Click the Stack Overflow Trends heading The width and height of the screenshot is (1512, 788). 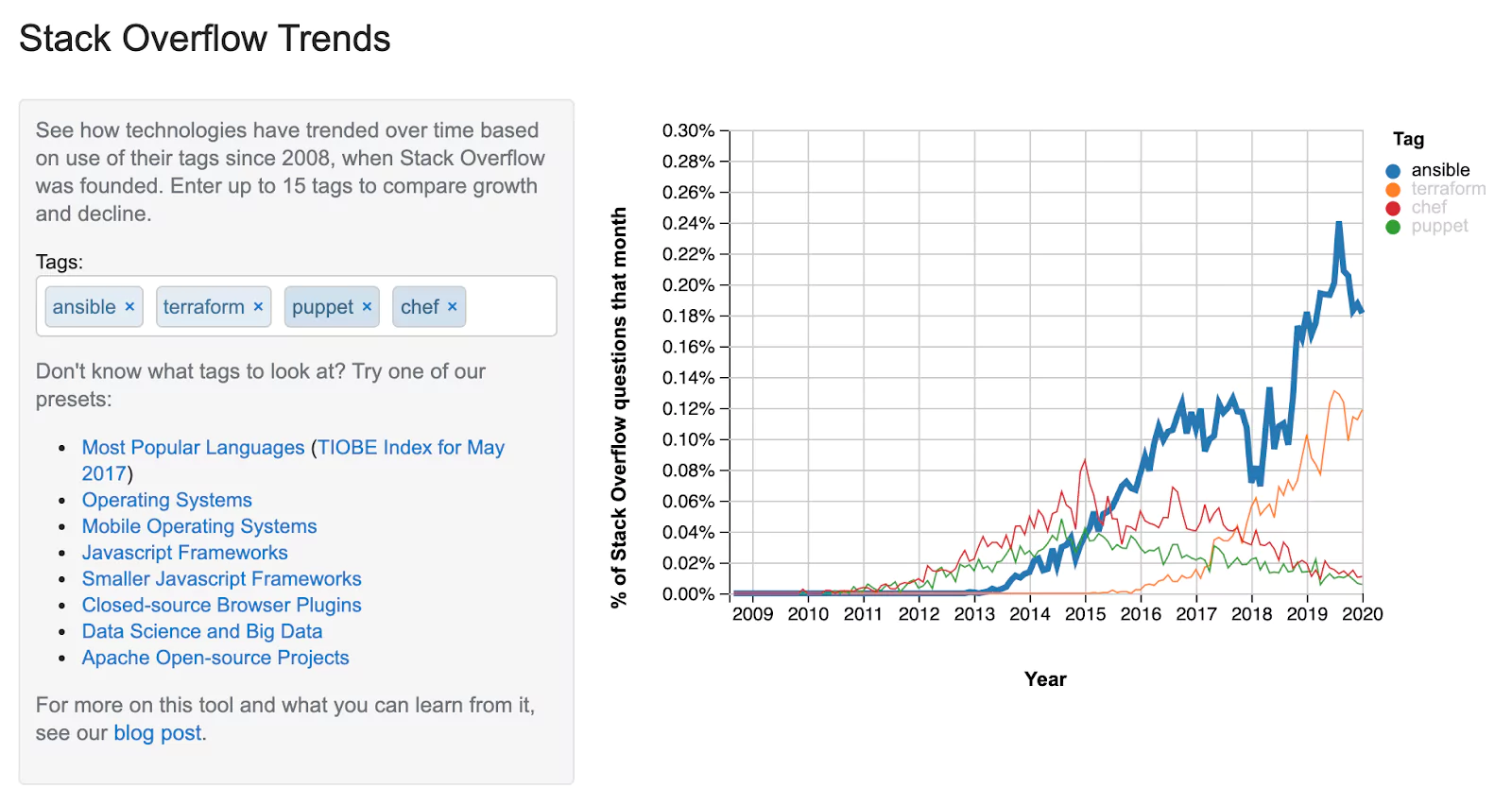[x=205, y=39]
